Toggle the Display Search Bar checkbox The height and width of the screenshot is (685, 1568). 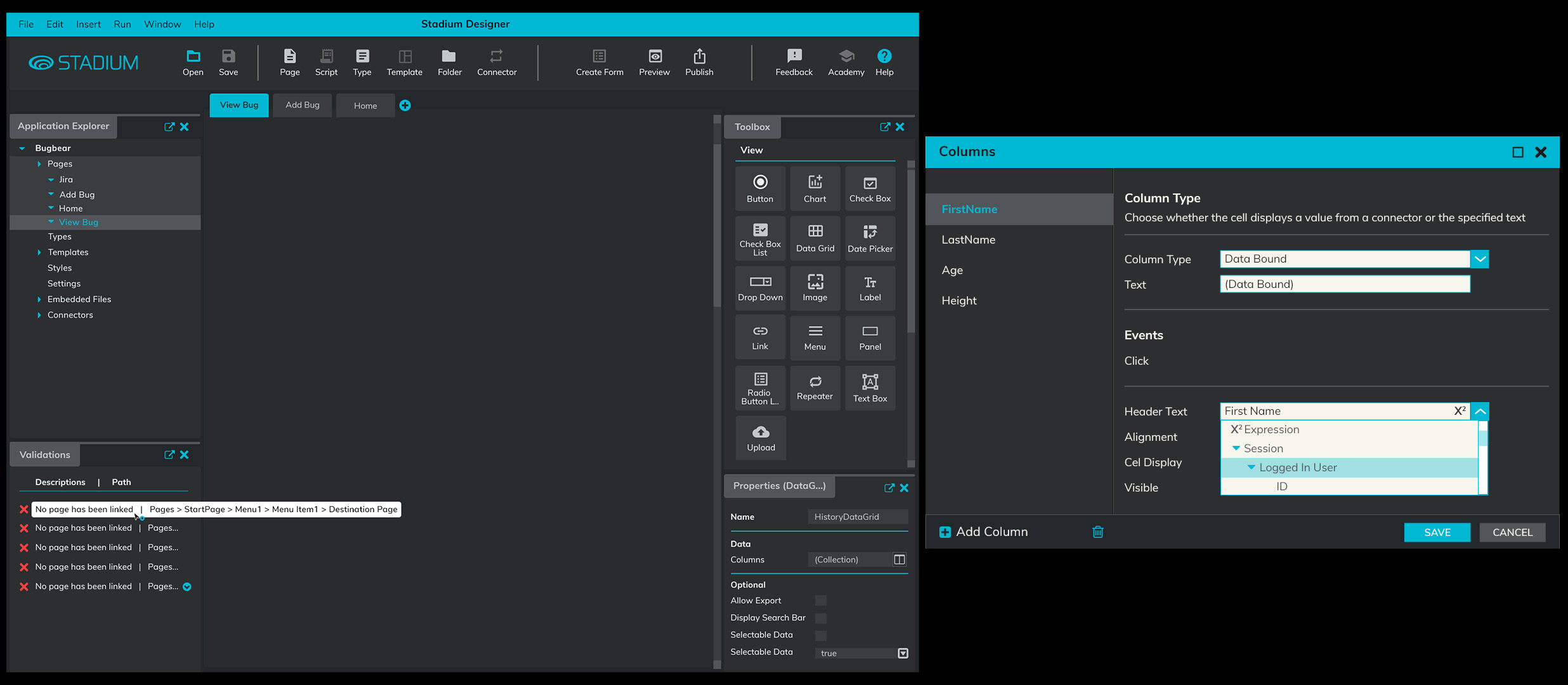pos(821,618)
